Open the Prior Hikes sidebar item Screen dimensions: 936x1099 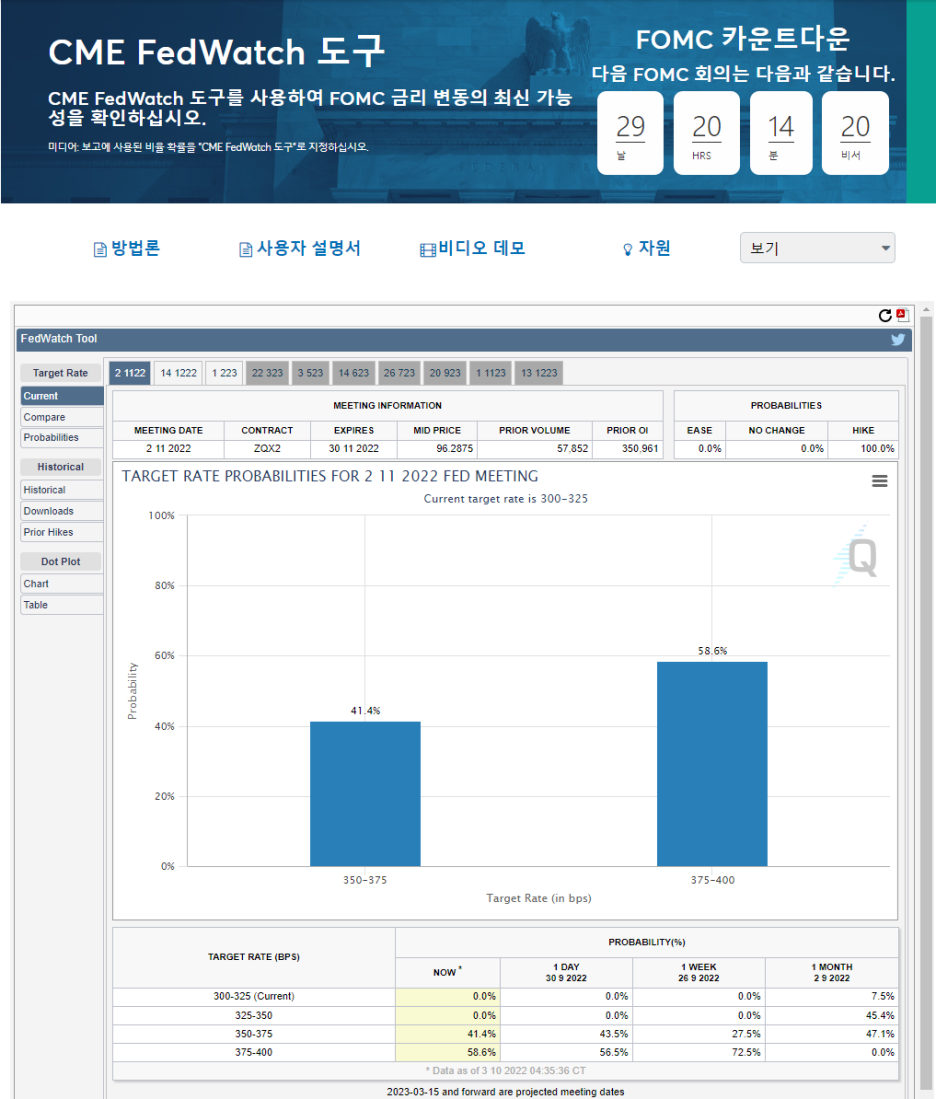click(x=62, y=532)
